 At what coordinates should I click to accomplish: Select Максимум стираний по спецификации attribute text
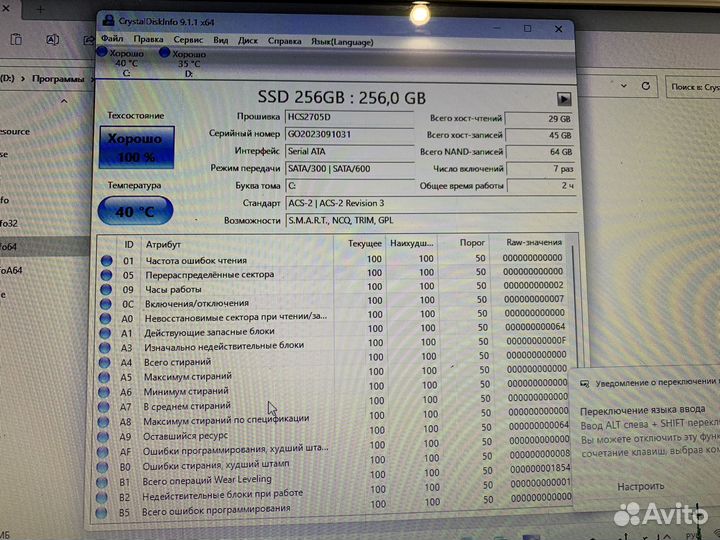tap(226, 420)
